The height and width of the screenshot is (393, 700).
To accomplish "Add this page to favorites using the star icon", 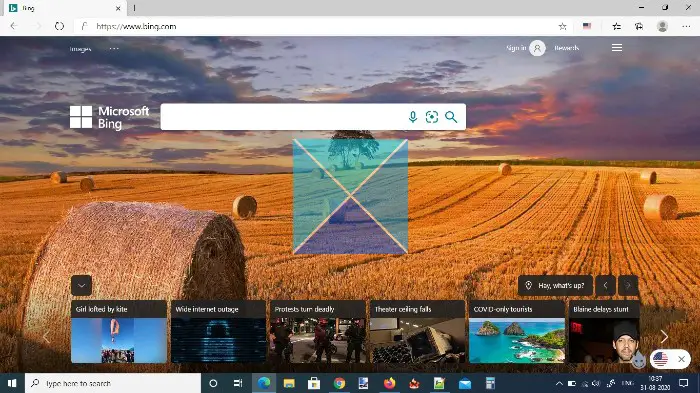I will [x=562, y=26].
